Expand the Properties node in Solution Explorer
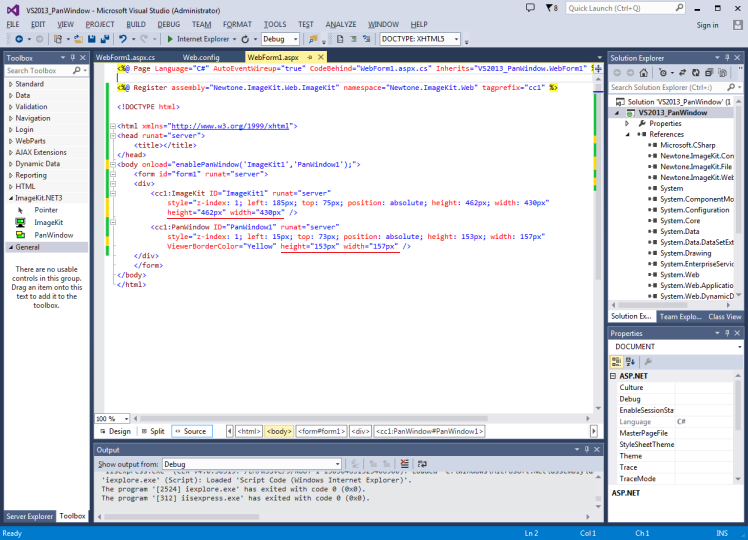The width and height of the screenshot is (748, 540). (x=627, y=124)
